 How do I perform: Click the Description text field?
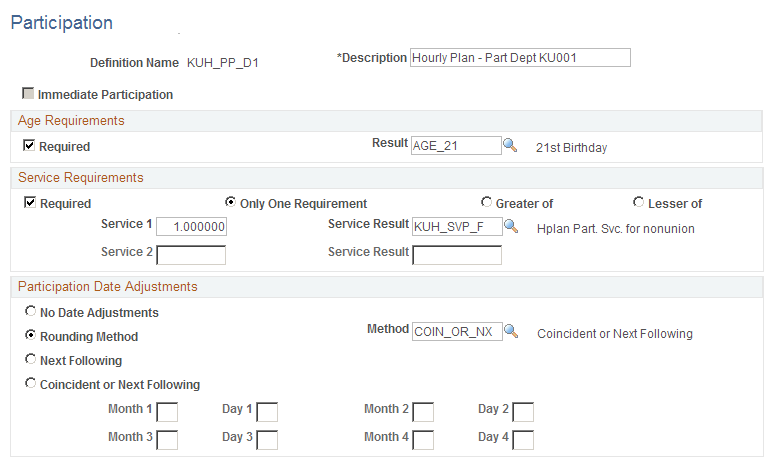pos(520,58)
